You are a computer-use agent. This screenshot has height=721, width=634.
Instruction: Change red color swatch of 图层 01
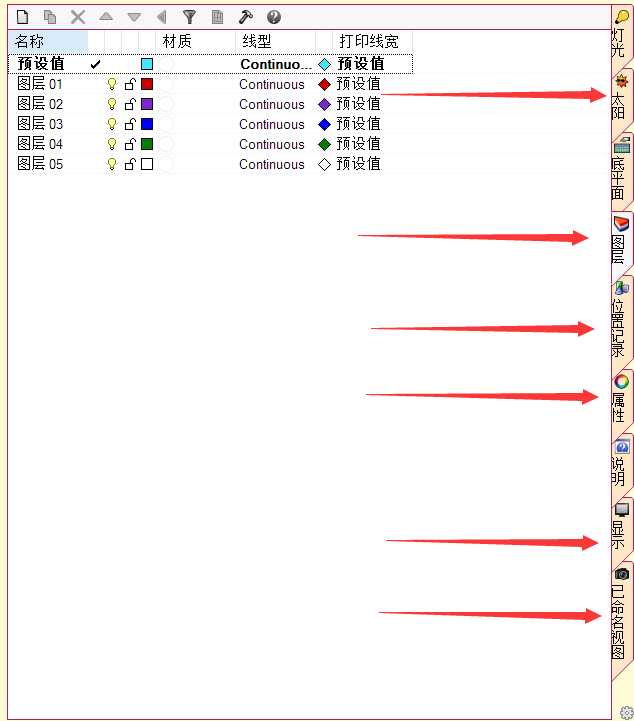tap(147, 84)
